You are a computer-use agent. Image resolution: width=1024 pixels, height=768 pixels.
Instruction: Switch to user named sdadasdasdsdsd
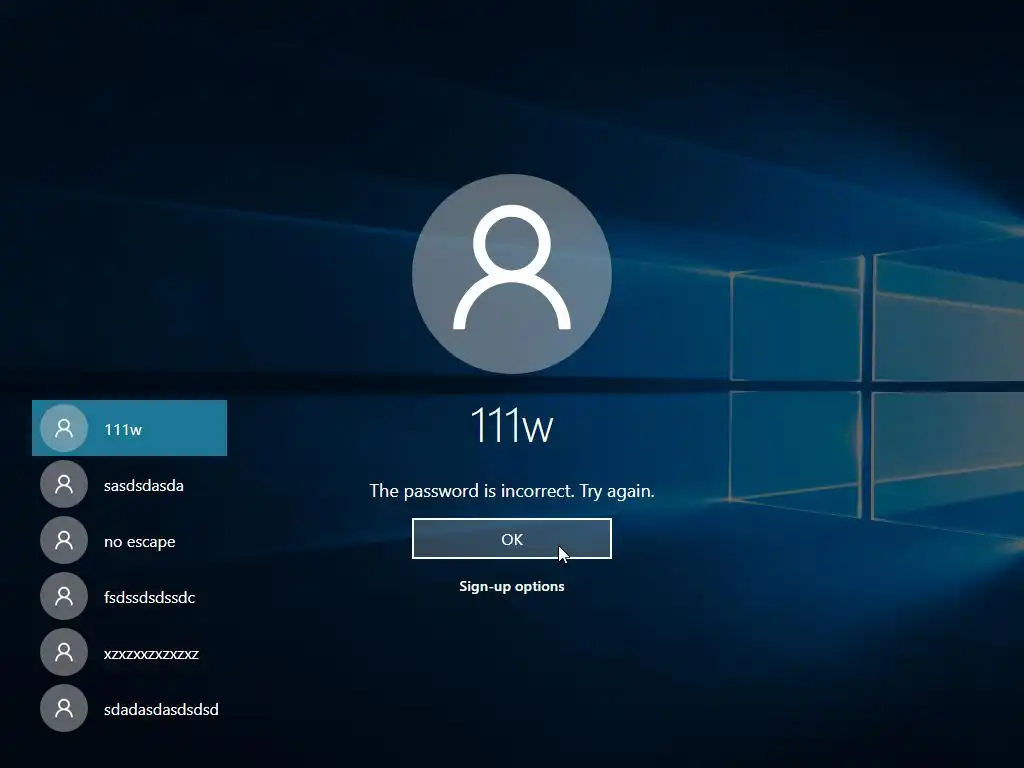(129, 709)
